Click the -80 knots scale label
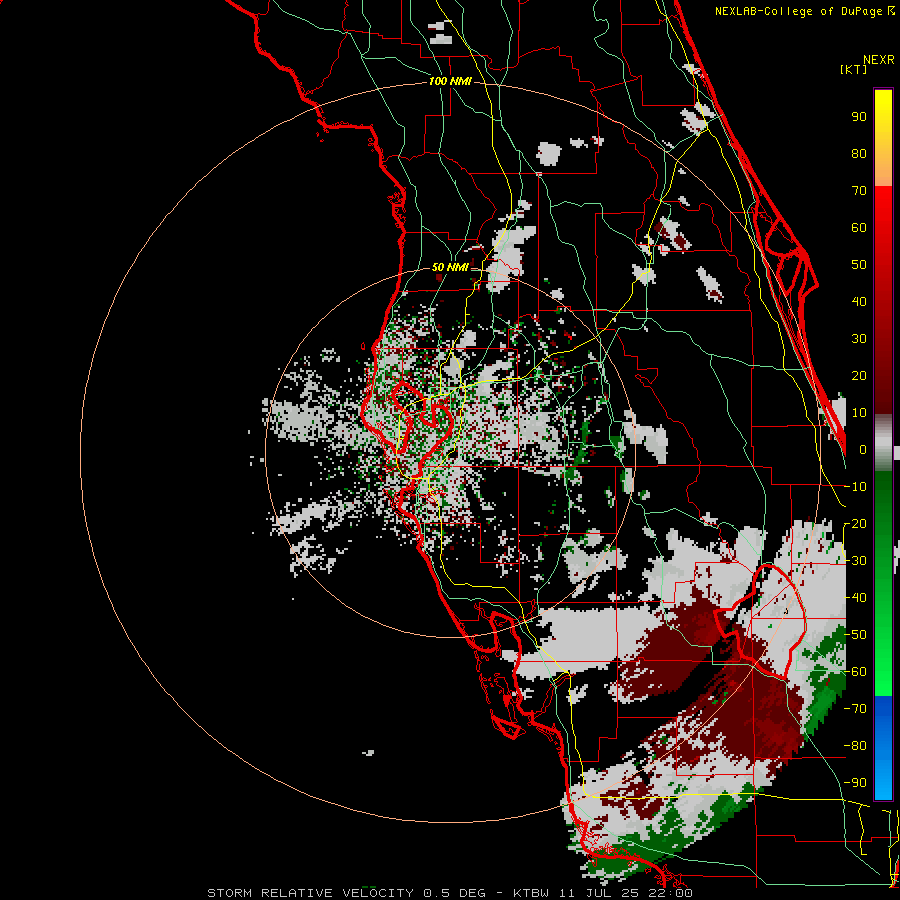Screen dimensions: 900x900 tap(855, 746)
